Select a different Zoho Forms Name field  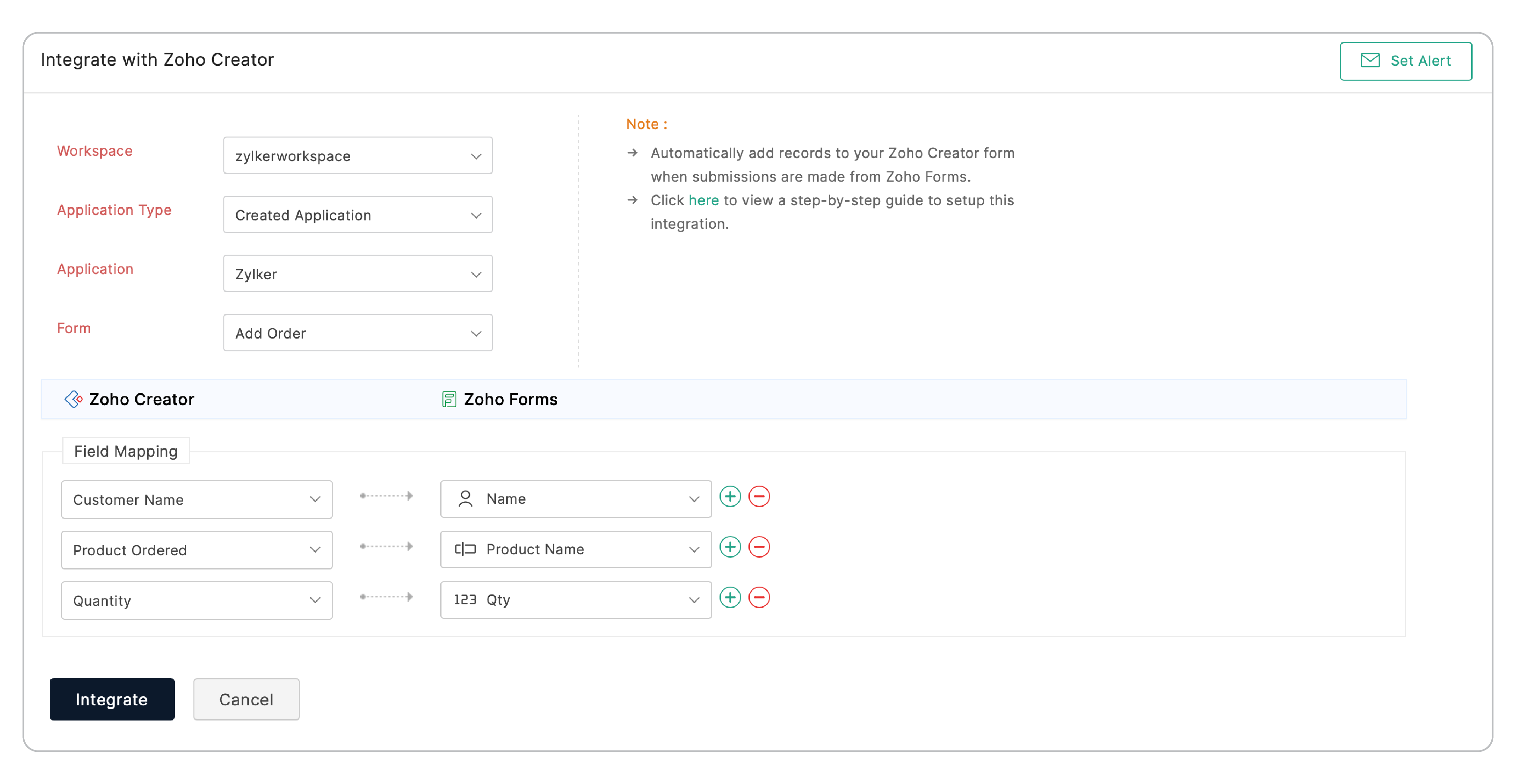[x=575, y=499]
